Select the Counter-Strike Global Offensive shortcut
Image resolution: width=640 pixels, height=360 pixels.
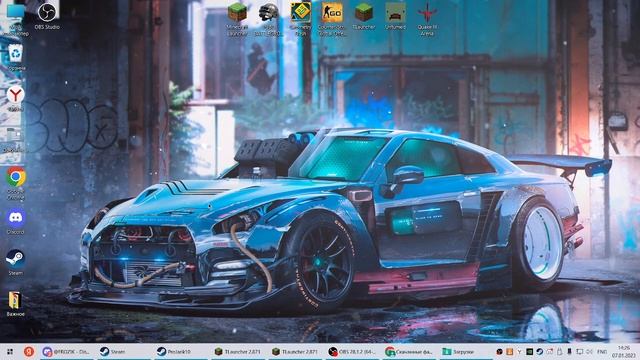[x=332, y=18]
